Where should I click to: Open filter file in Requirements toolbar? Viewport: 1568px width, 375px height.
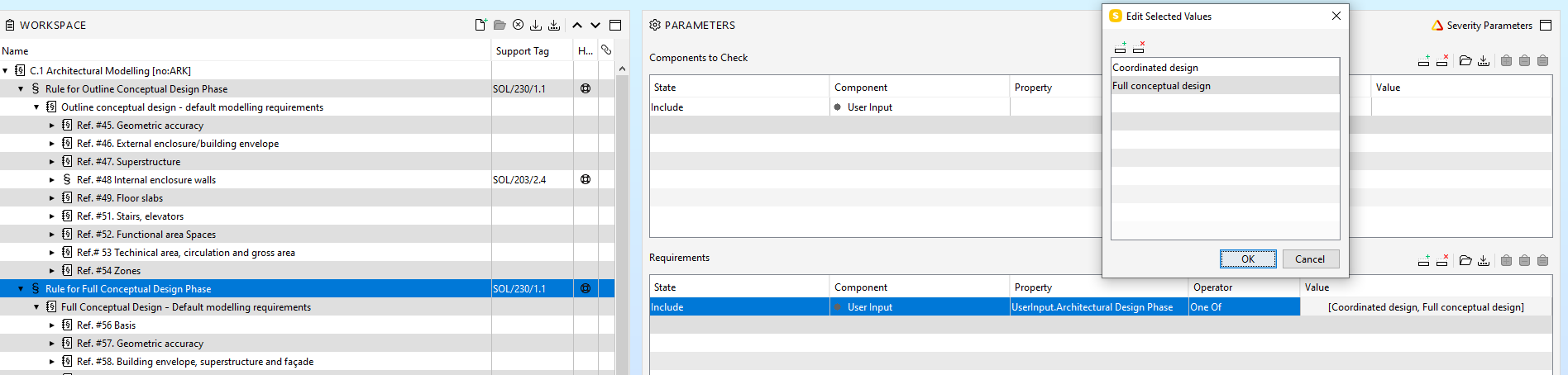coord(1465,260)
